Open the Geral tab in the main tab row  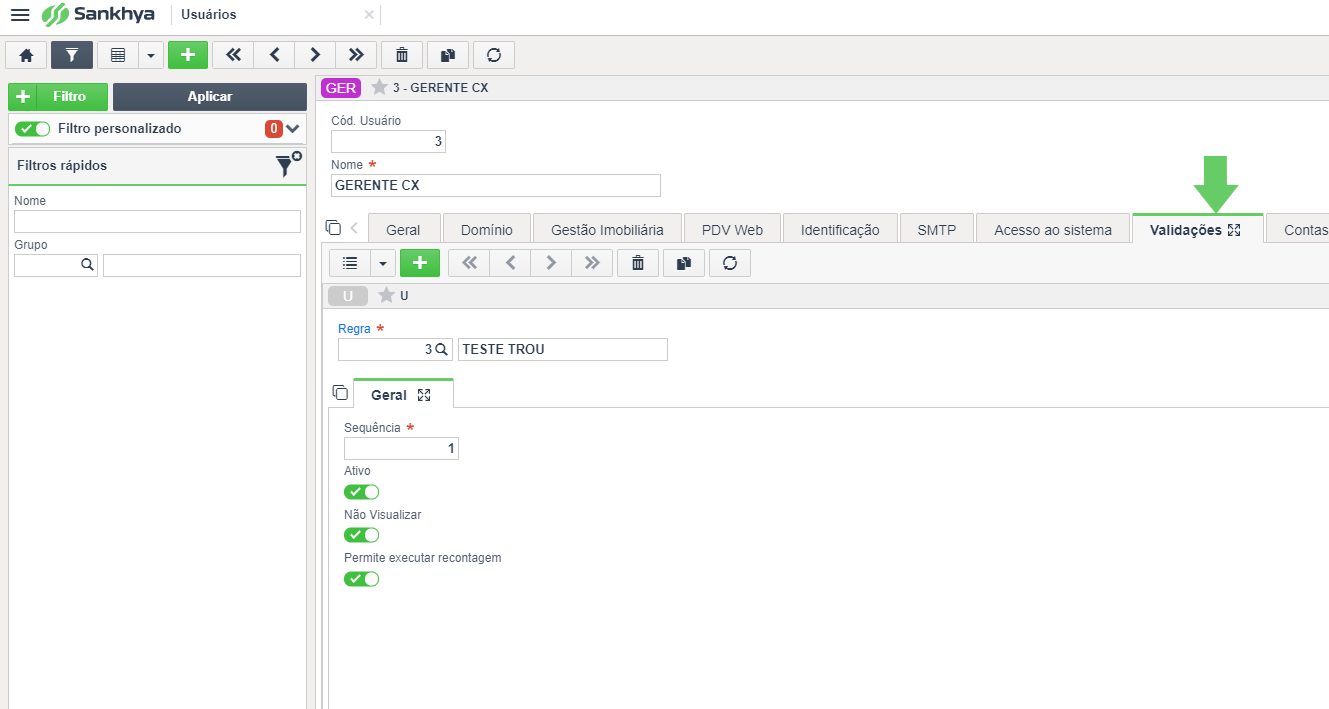[403, 229]
